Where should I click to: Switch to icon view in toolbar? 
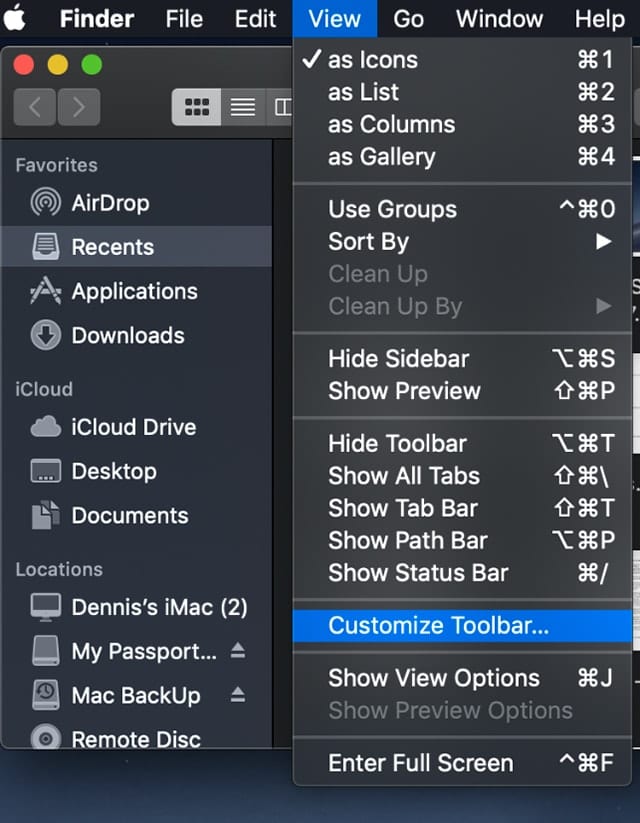(x=197, y=107)
